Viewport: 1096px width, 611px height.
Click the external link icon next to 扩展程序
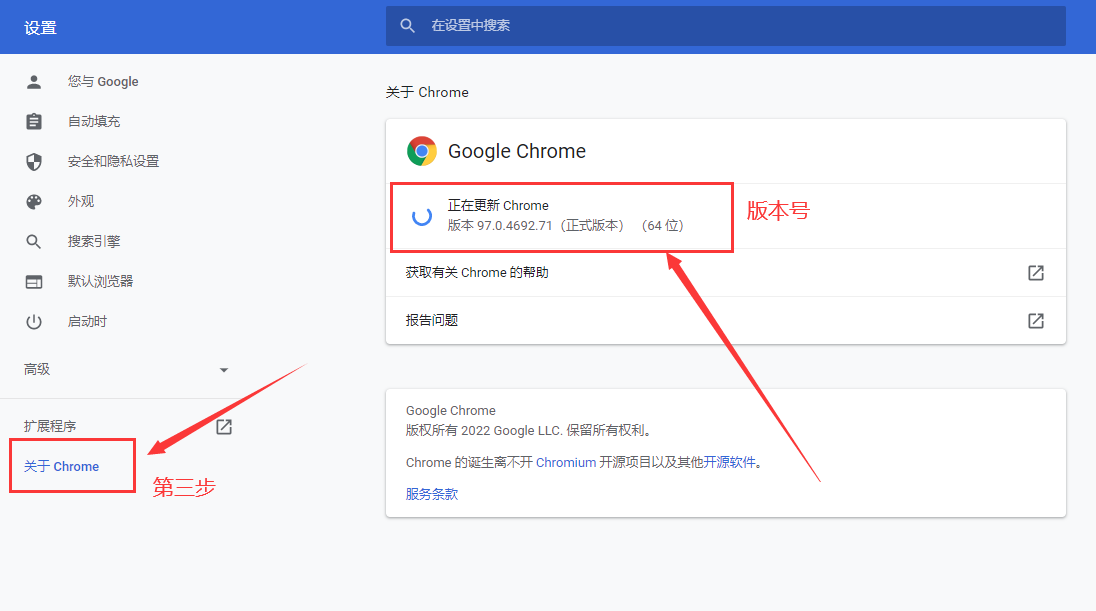tap(224, 426)
